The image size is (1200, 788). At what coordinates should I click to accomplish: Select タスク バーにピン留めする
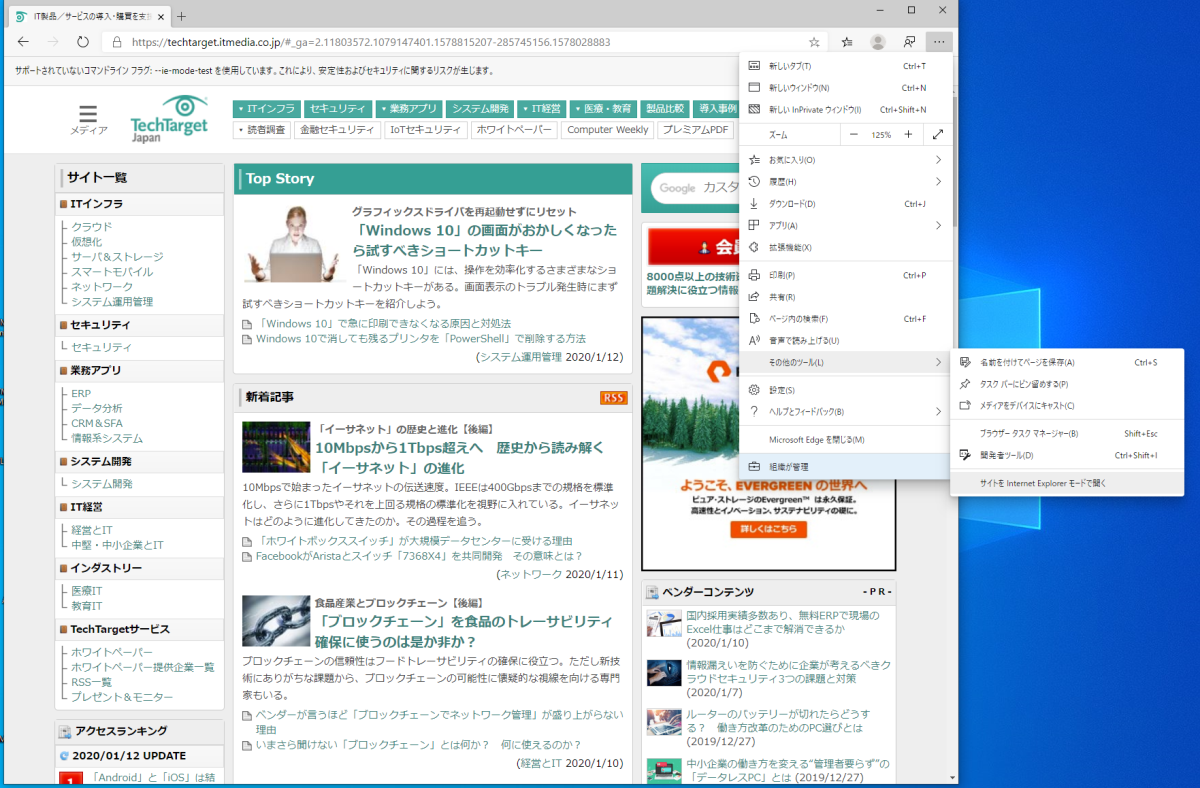(x=1067, y=384)
